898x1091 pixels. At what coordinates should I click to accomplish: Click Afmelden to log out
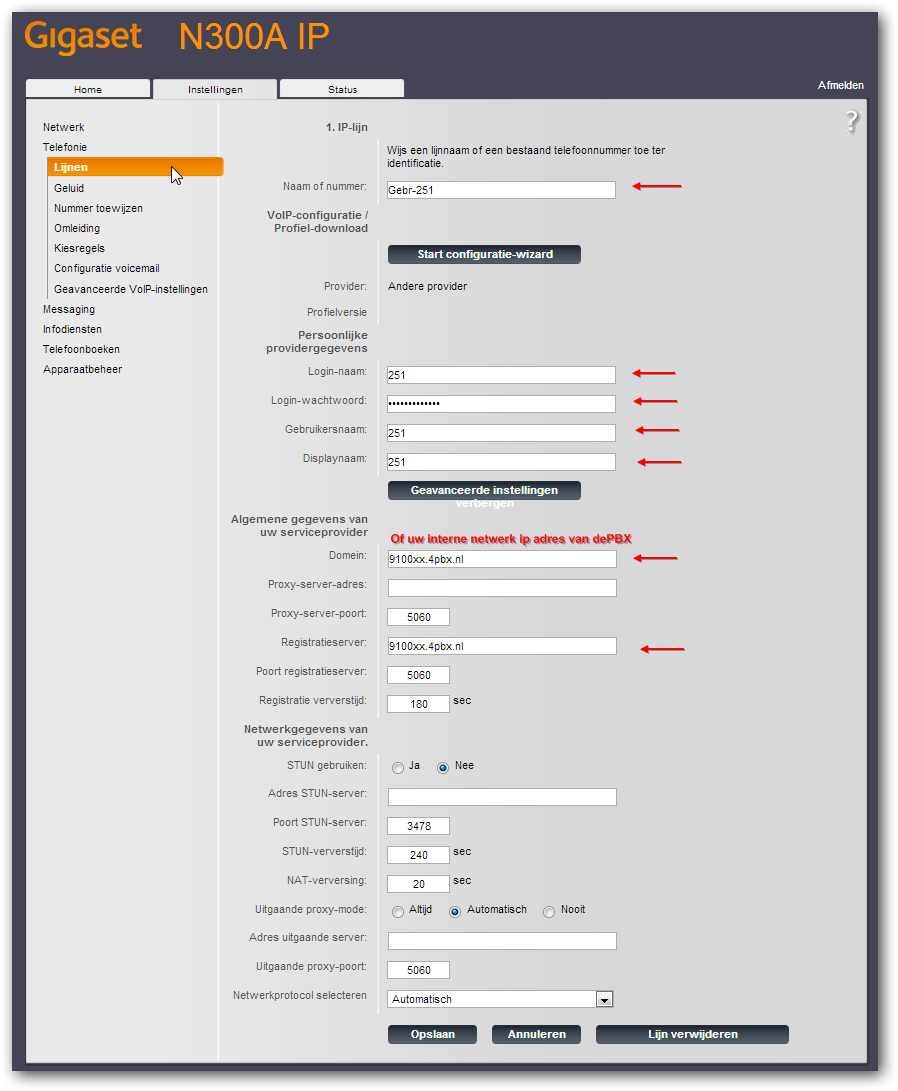[x=840, y=86]
